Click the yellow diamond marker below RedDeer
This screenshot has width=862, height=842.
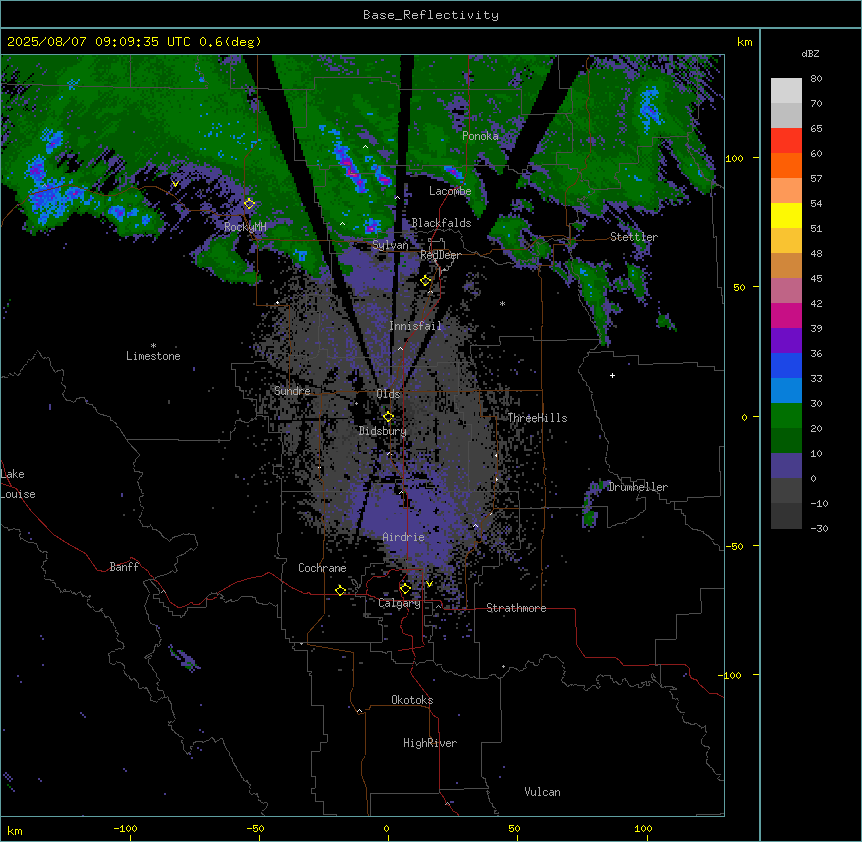426,281
